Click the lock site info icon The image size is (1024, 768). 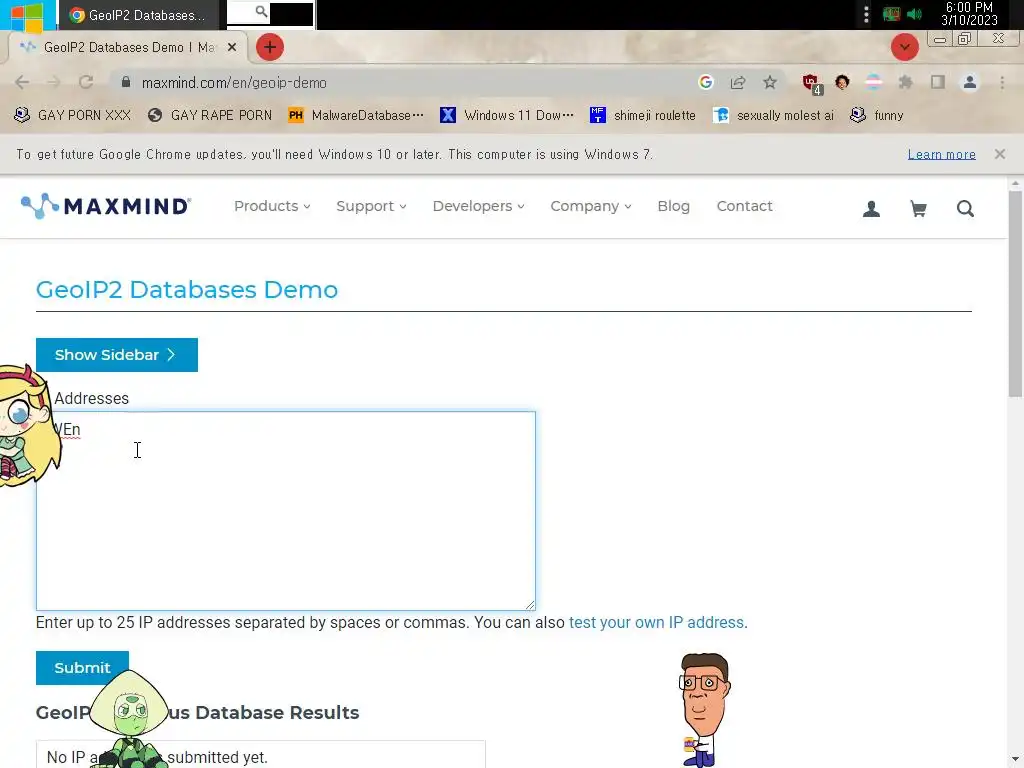[x=126, y=82]
